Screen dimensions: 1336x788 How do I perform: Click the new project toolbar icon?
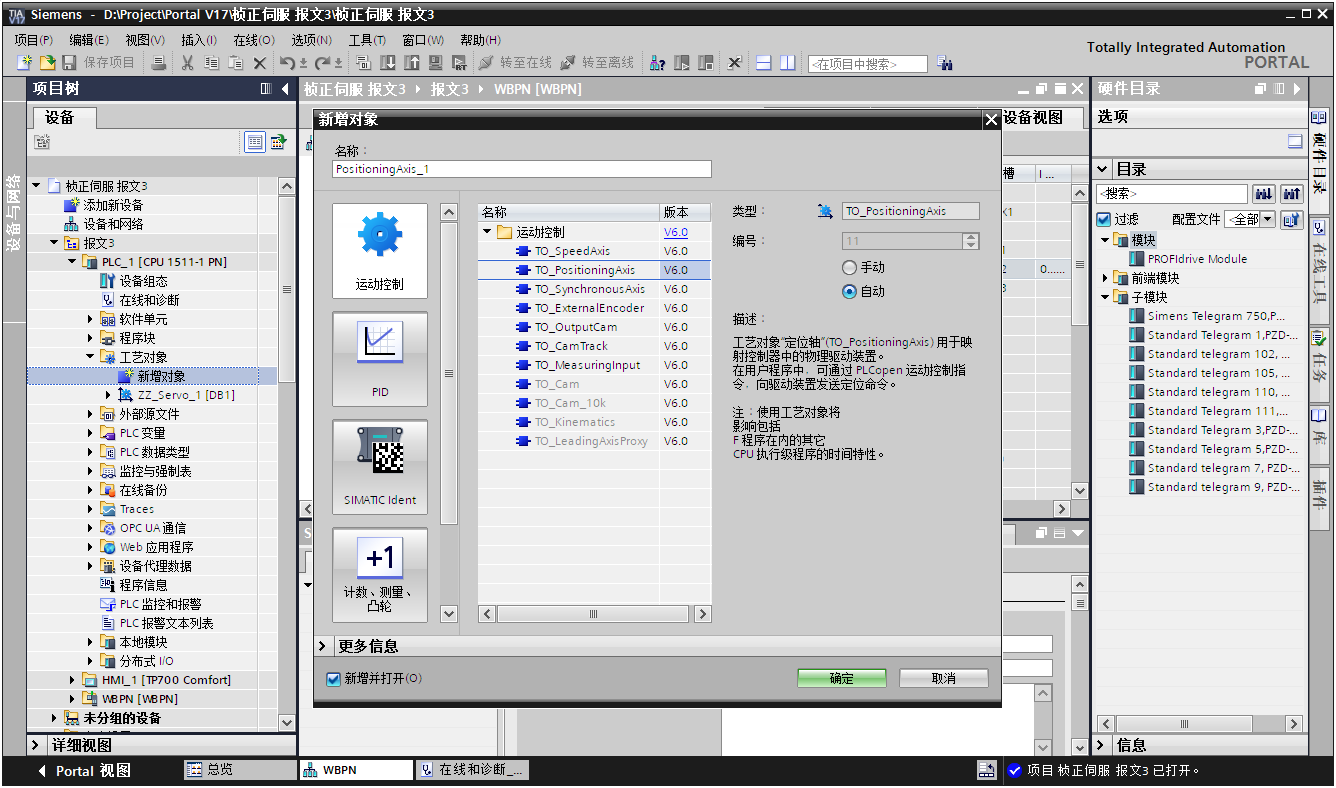(x=26, y=63)
